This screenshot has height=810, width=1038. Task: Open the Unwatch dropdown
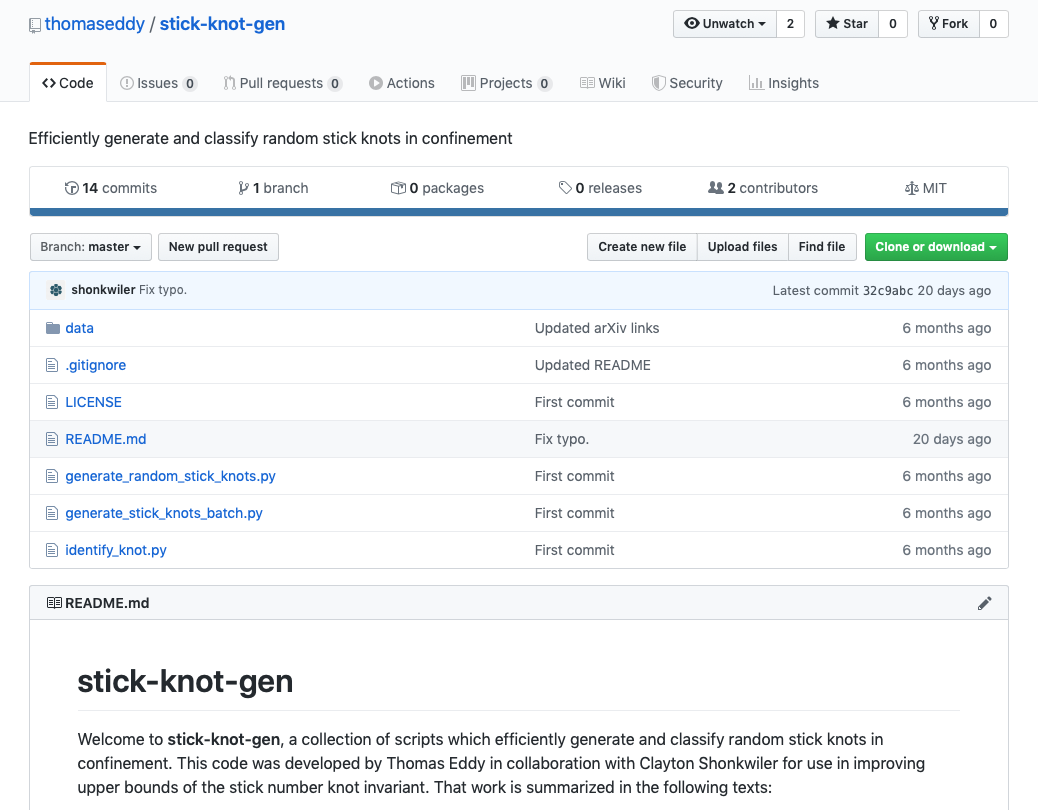(725, 24)
